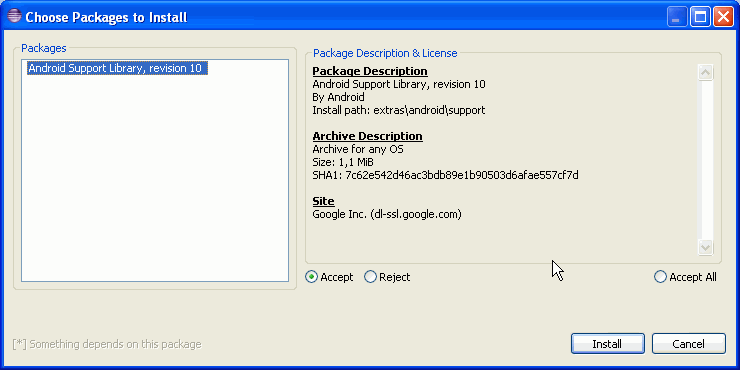Cancel the package installation dialog
The width and height of the screenshot is (740, 370).
coord(689,344)
